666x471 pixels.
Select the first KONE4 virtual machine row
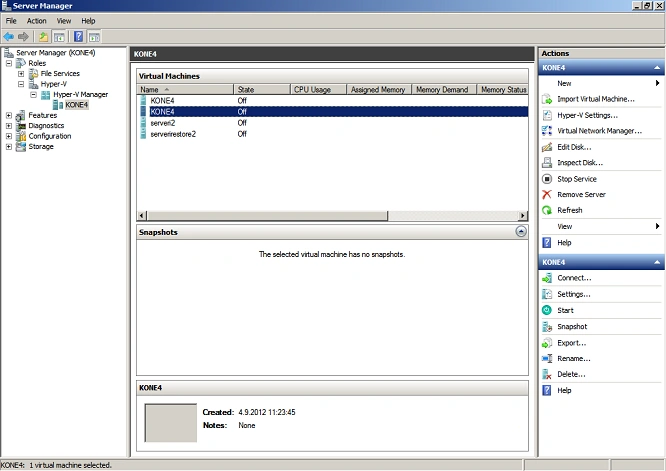coord(333,101)
